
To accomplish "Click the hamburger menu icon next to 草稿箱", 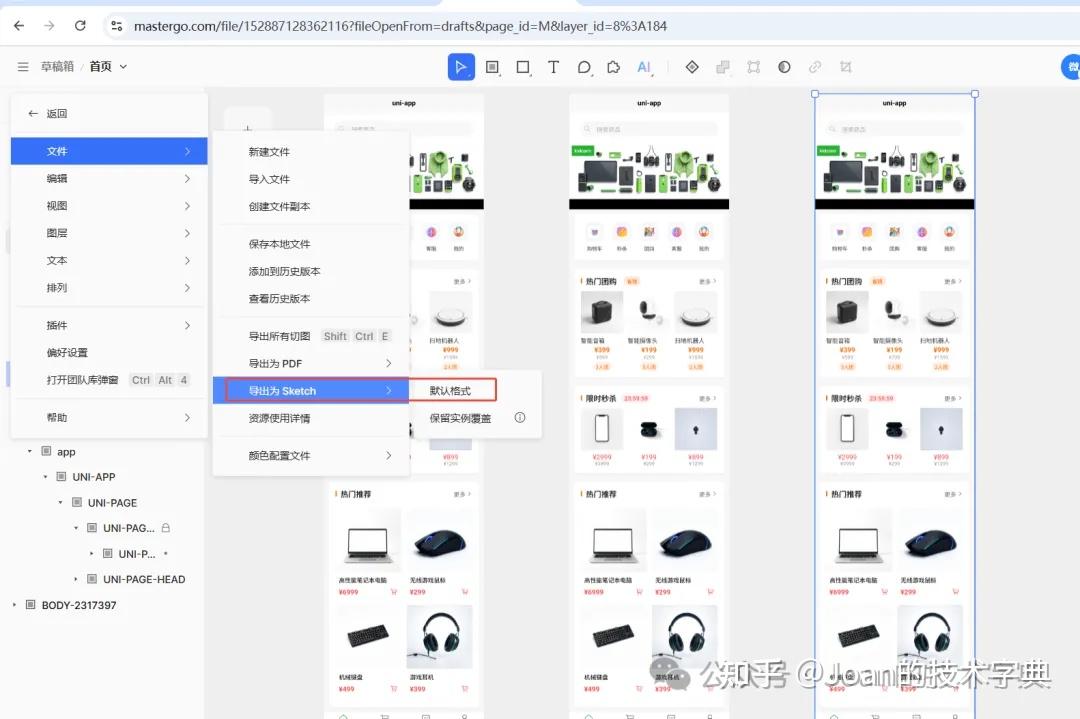I will [x=22, y=67].
